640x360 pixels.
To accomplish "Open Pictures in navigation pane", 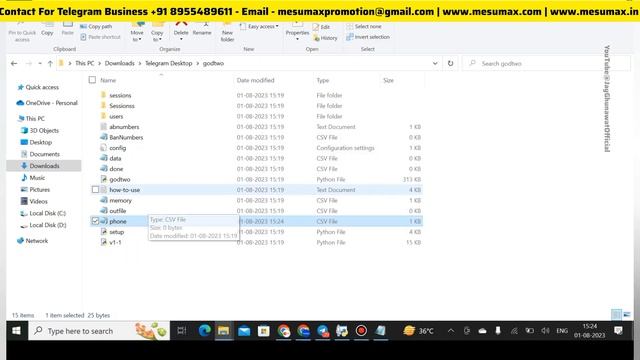I will click(x=35, y=190).
